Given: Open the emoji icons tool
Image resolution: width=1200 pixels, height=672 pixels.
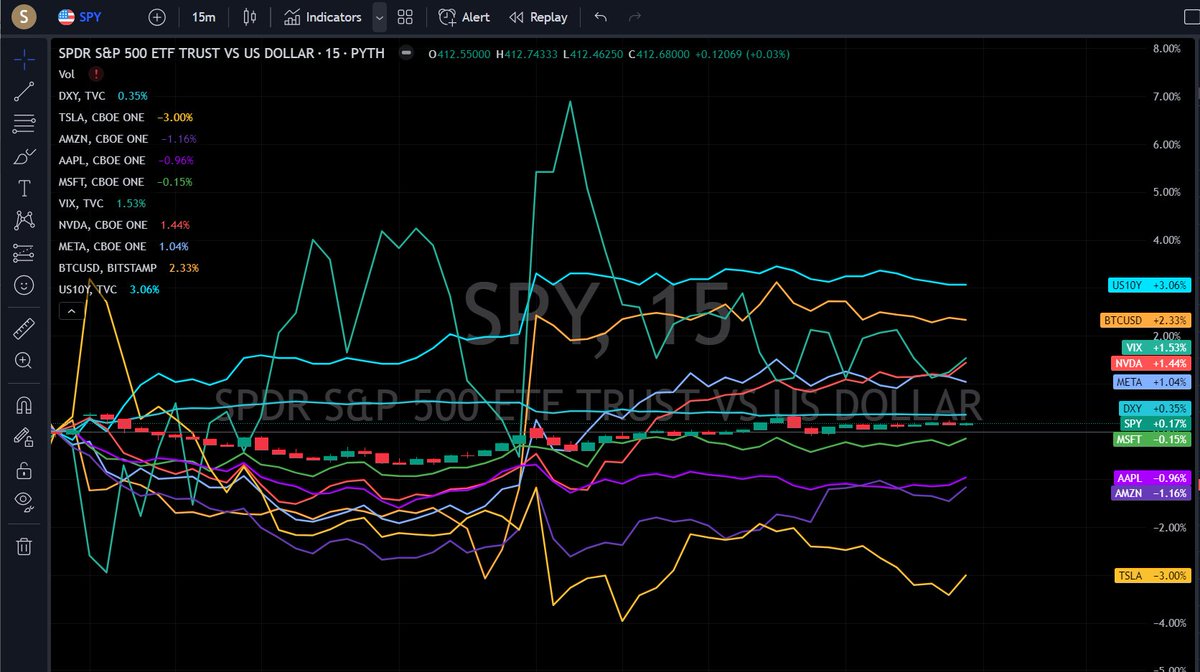Looking at the screenshot, I should (x=25, y=285).
